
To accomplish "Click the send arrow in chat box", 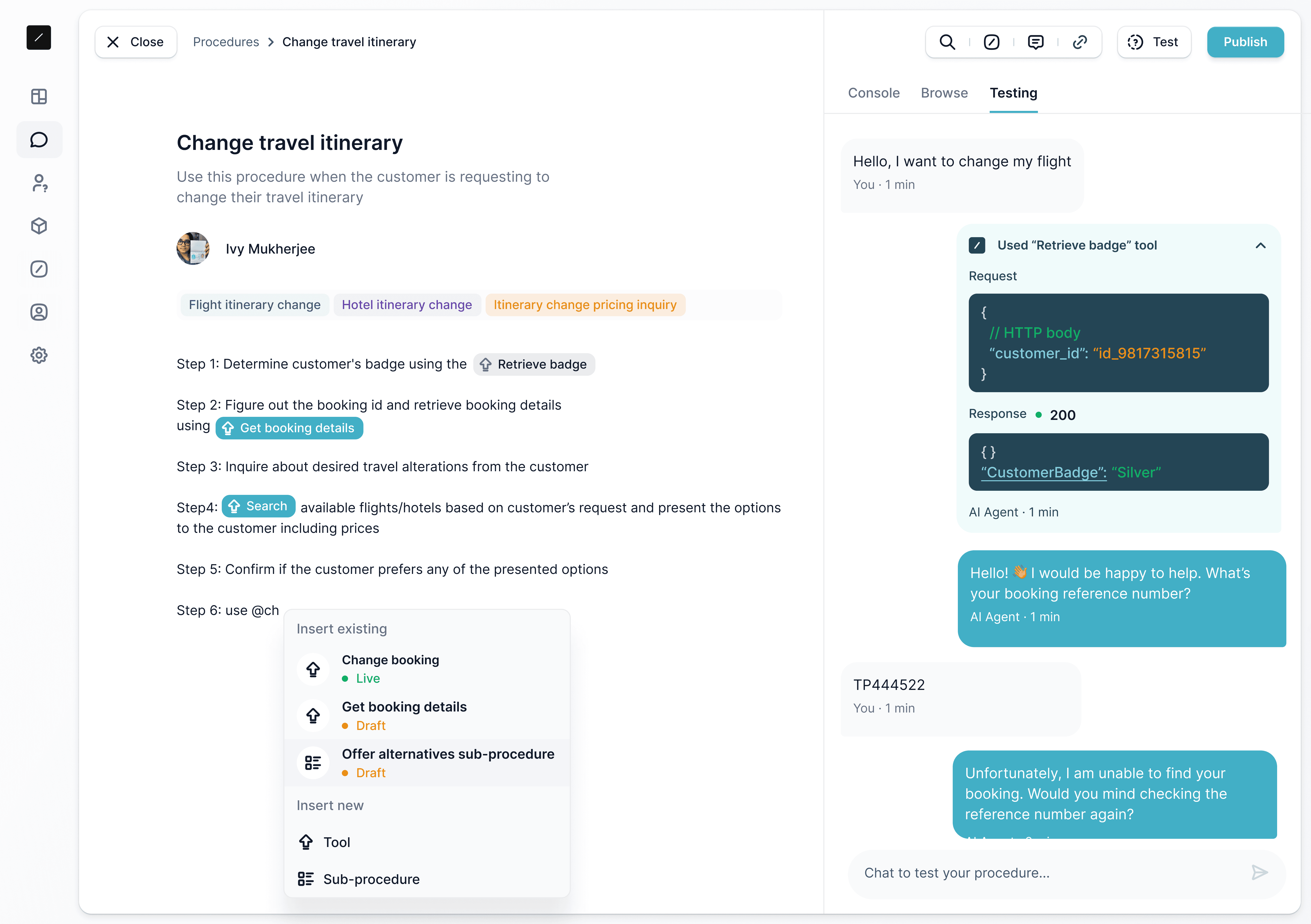I will tap(1259, 873).
